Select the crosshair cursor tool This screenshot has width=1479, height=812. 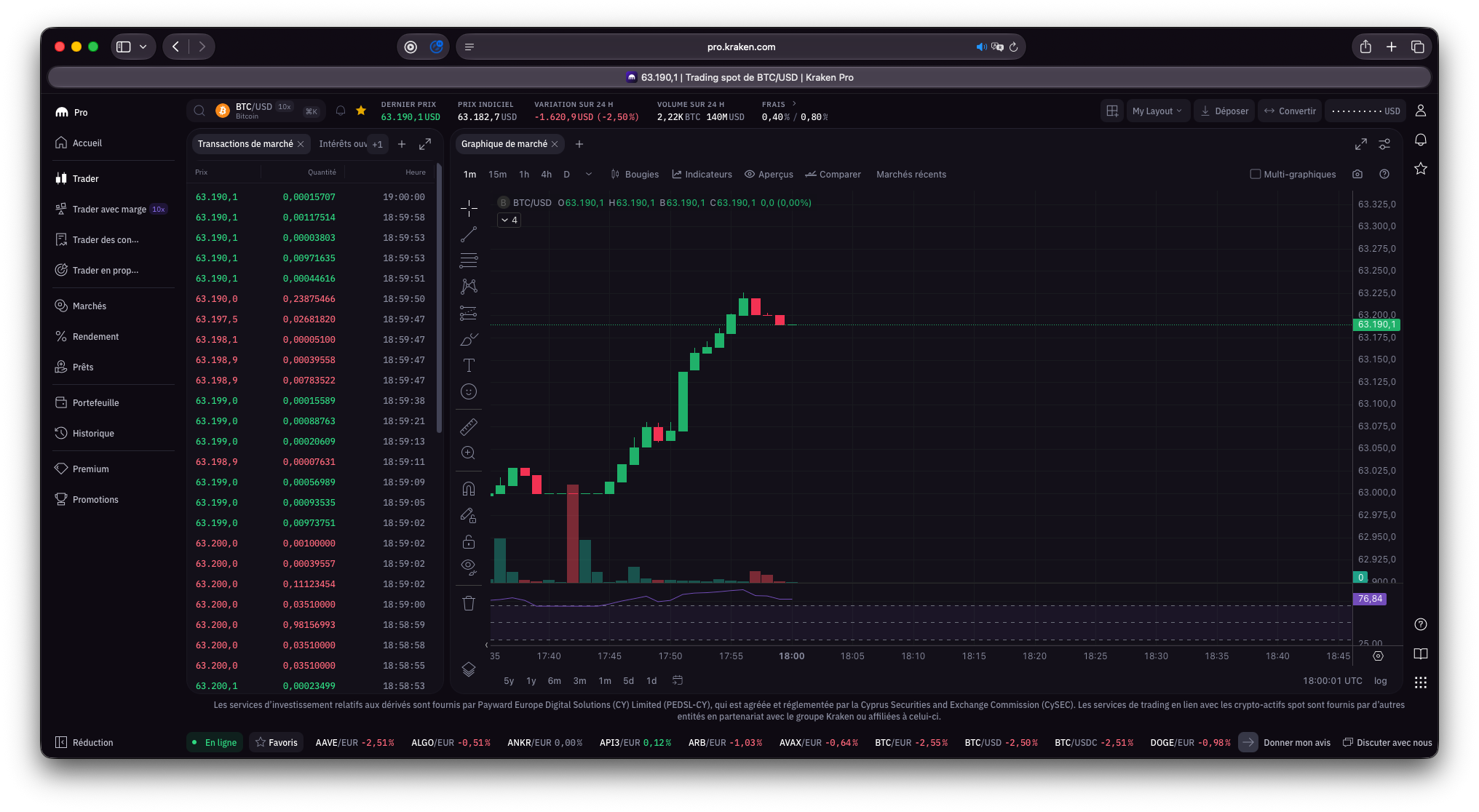point(469,208)
